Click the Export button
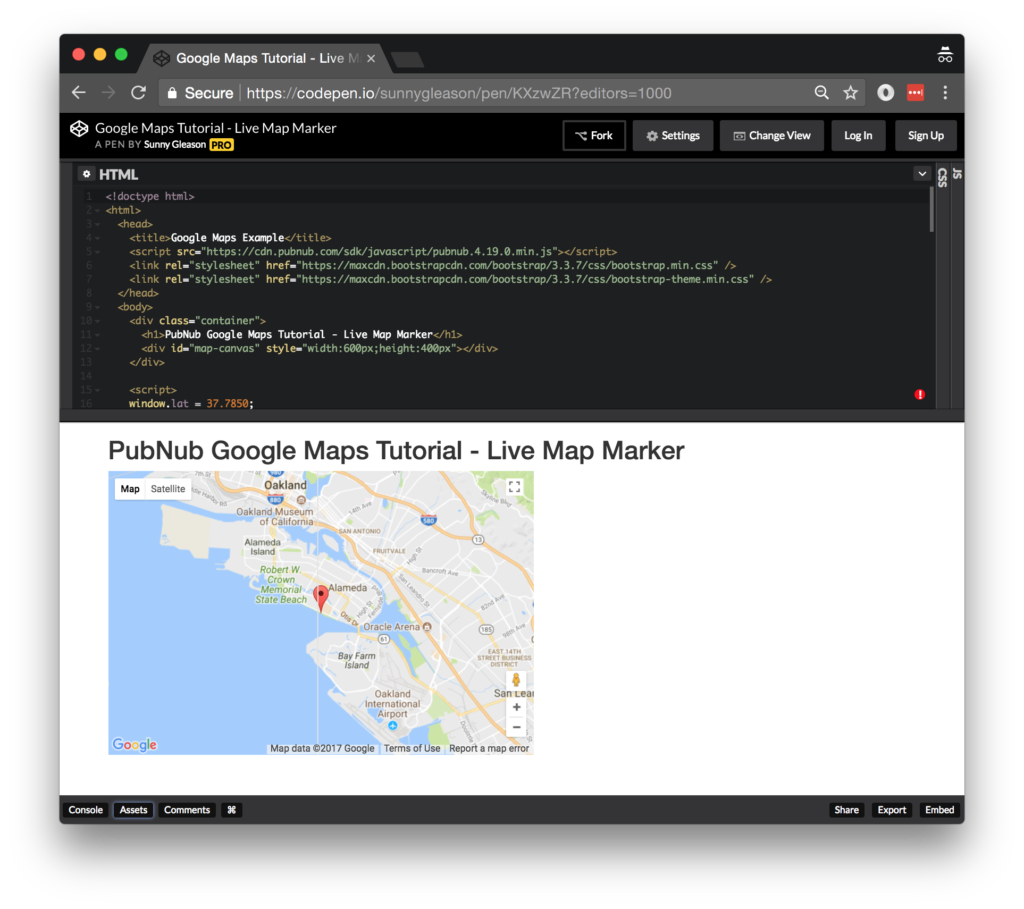The height and width of the screenshot is (909, 1024). (x=891, y=810)
